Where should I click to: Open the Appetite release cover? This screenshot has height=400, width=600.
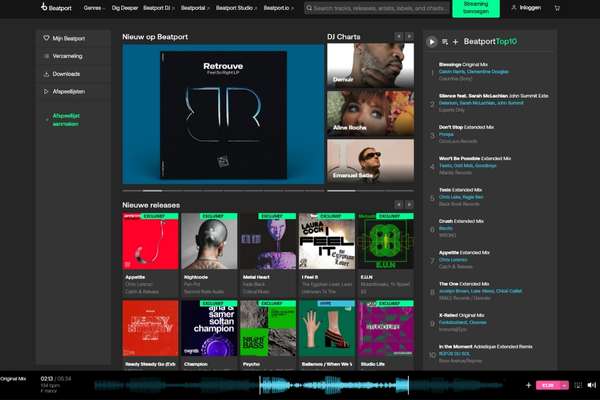150,241
